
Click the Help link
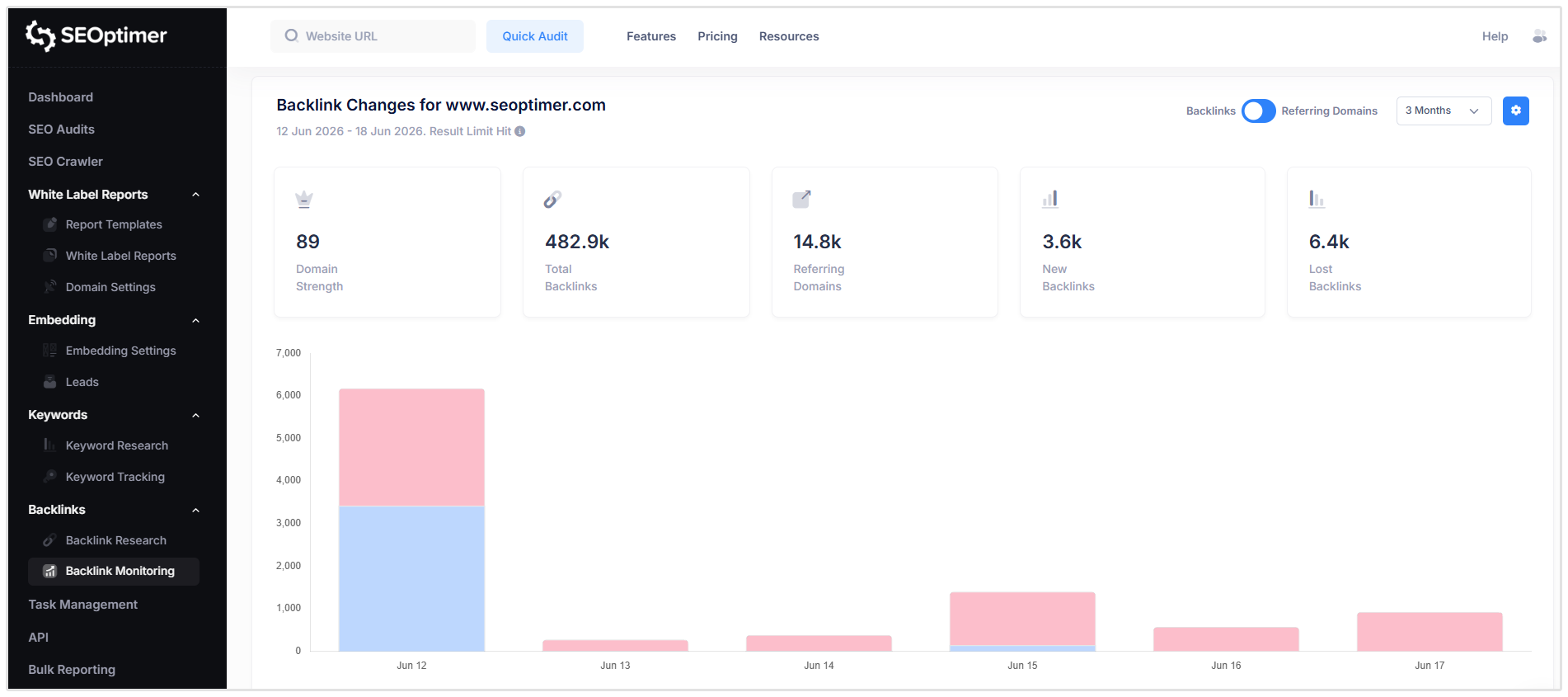(x=1495, y=36)
